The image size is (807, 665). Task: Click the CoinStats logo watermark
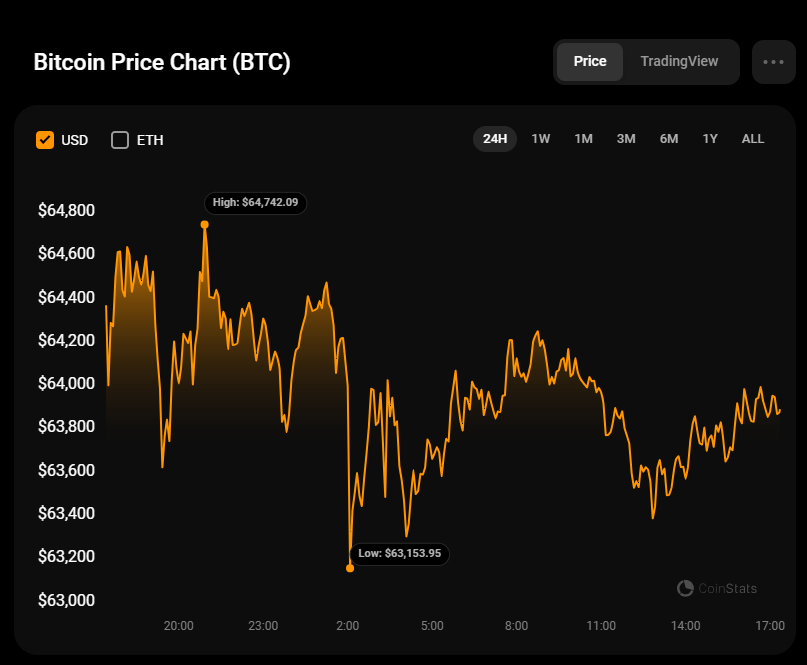click(x=717, y=588)
